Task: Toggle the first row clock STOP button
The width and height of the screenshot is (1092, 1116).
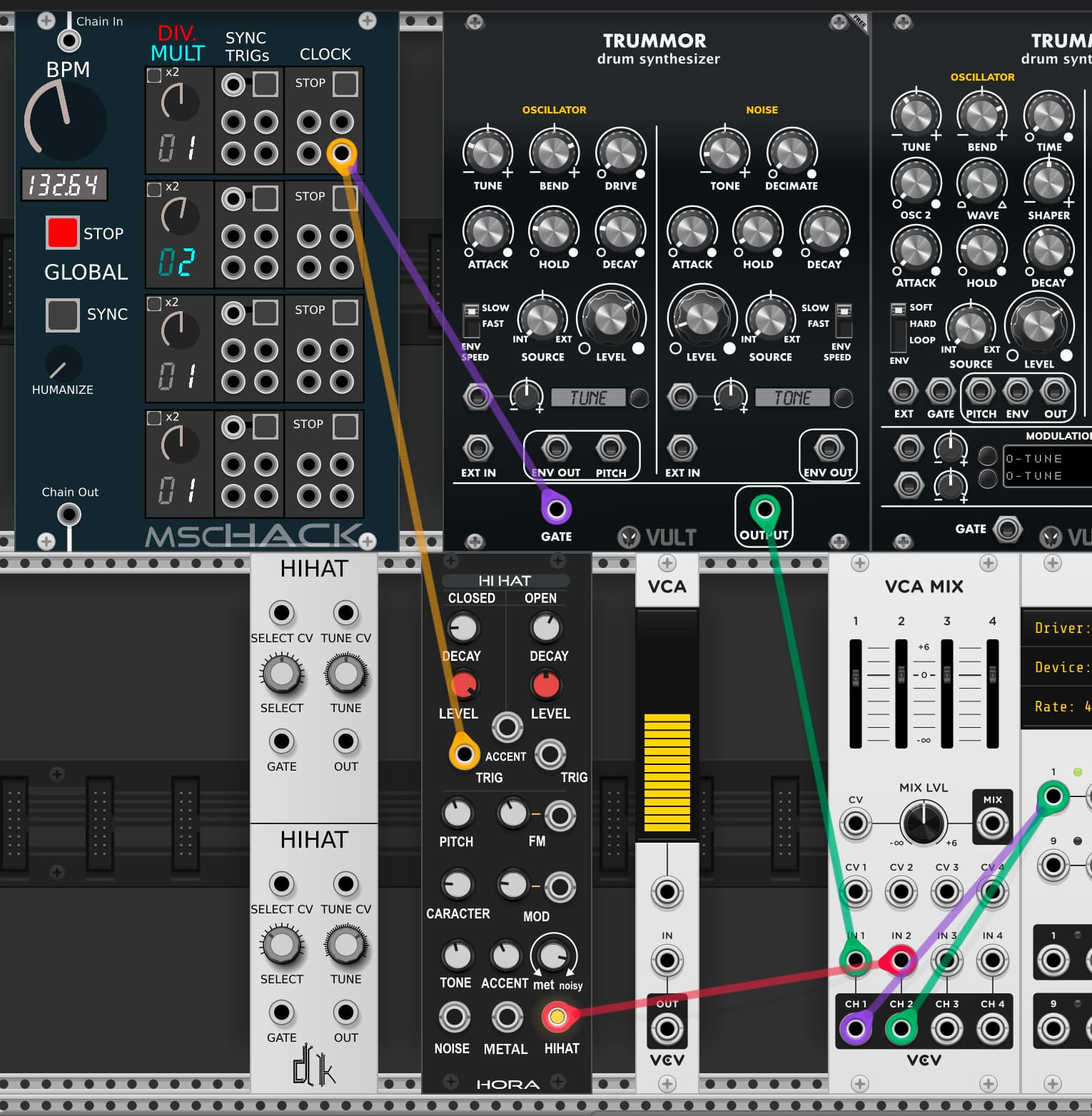Action: click(345, 83)
